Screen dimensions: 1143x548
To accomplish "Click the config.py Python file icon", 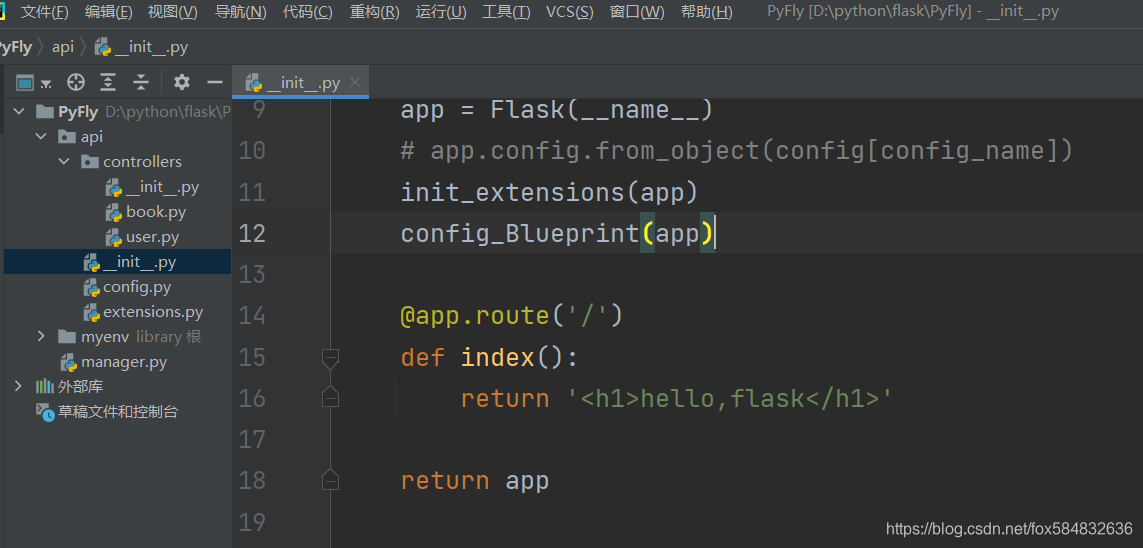I will pos(91,287).
